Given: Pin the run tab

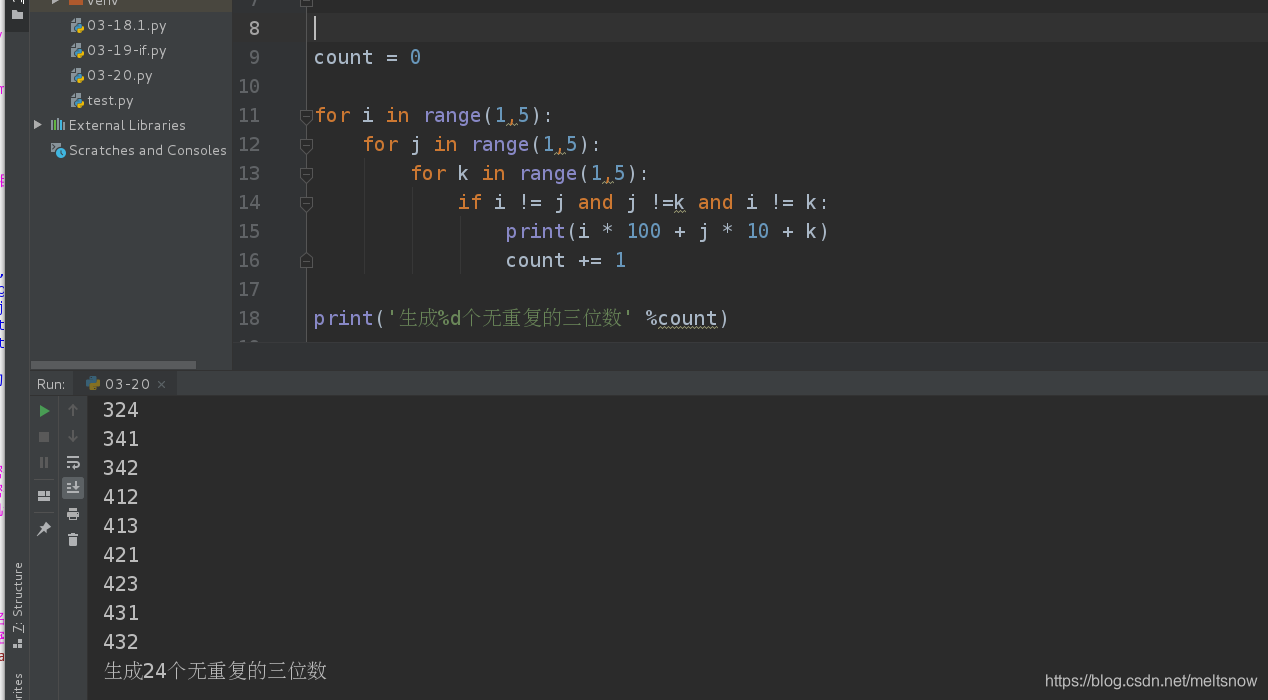Looking at the screenshot, I should pos(44,529).
